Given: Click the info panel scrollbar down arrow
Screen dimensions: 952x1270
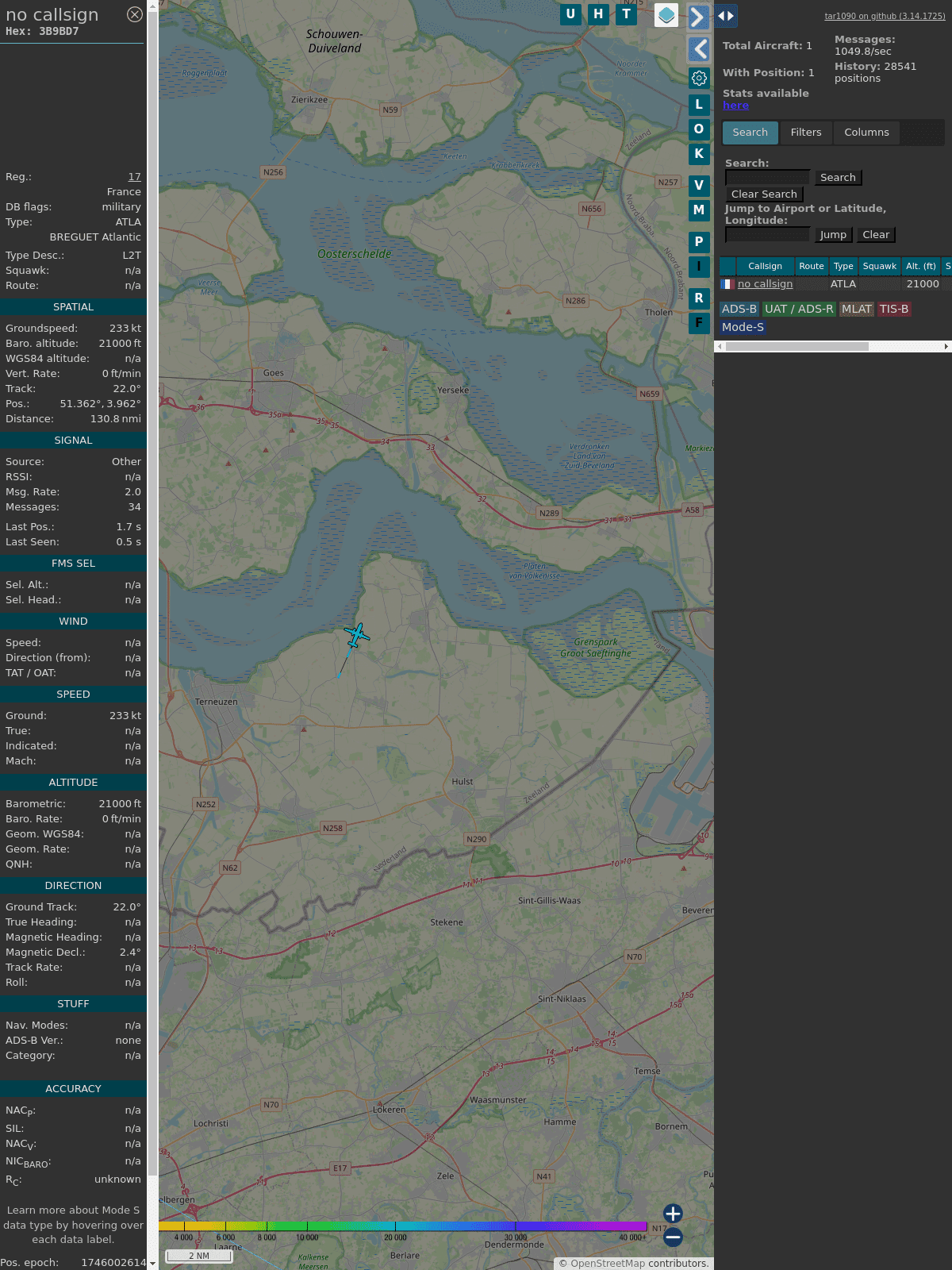Looking at the screenshot, I should tap(152, 1264).
